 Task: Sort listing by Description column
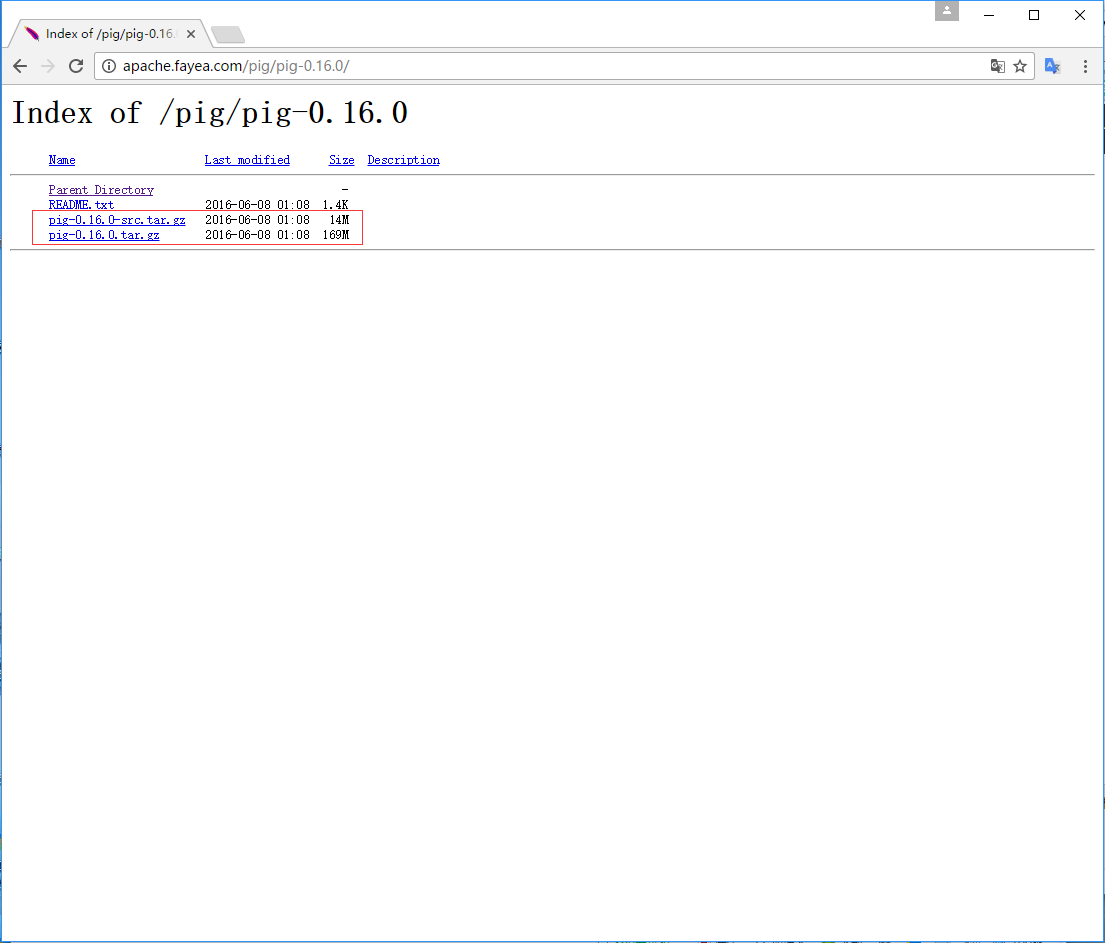(403, 160)
